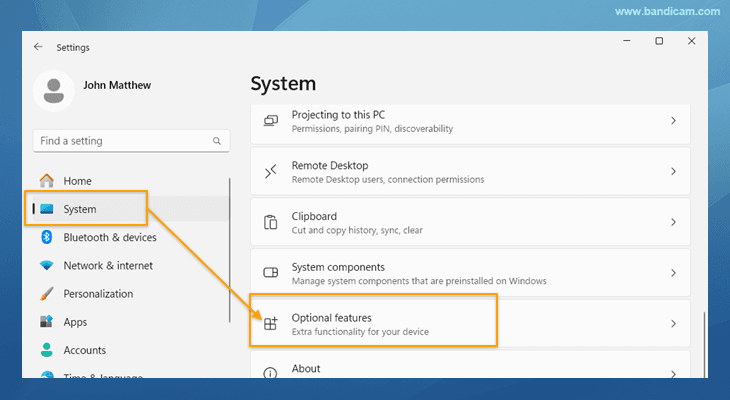
Task: Click the System monitor icon in sidebar
Action: coord(47,209)
